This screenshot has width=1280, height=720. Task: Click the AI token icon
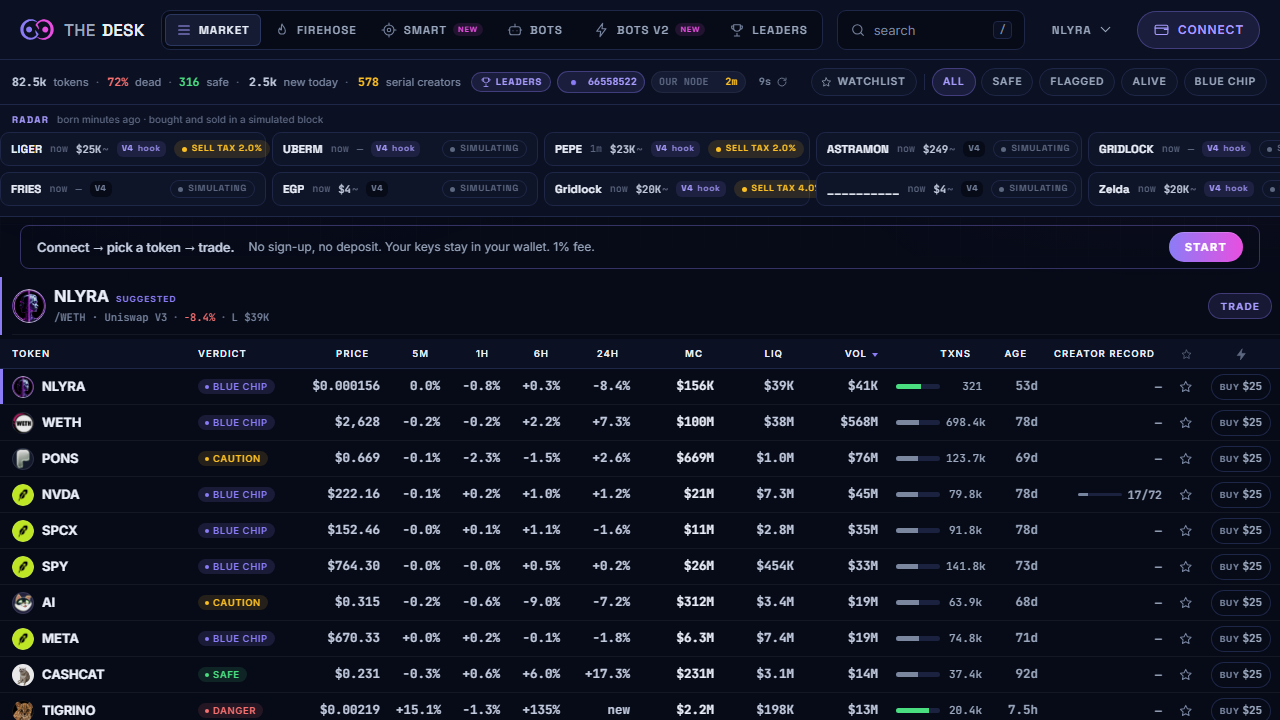tap(23, 602)
